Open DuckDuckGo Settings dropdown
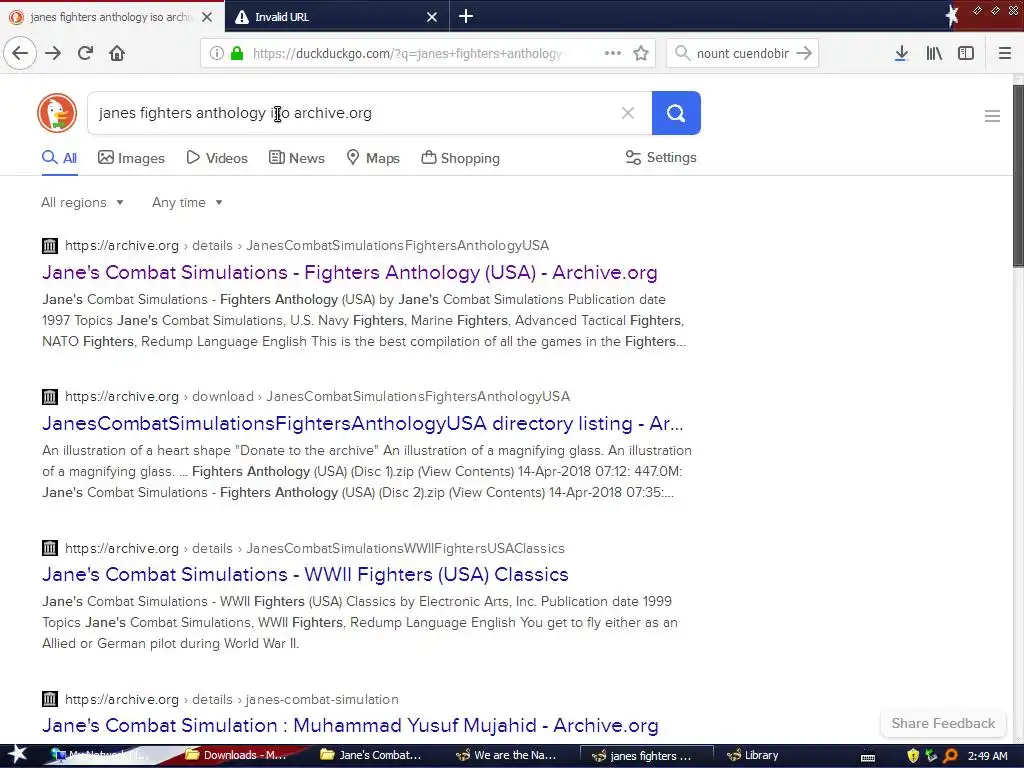Screen dimensions: 1024x768 (x=661, y=157)
